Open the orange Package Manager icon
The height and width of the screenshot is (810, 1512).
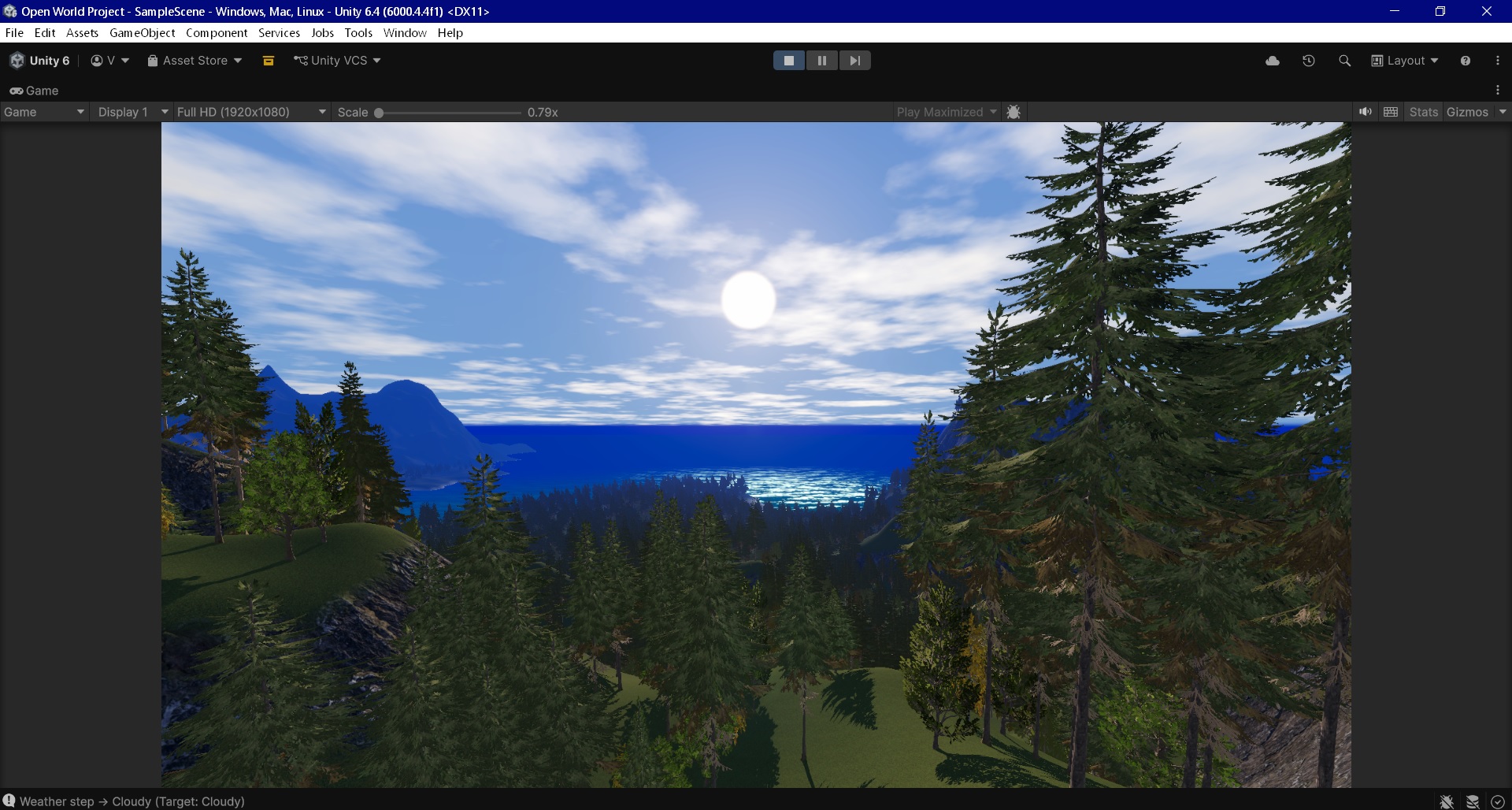pos(269,61)
